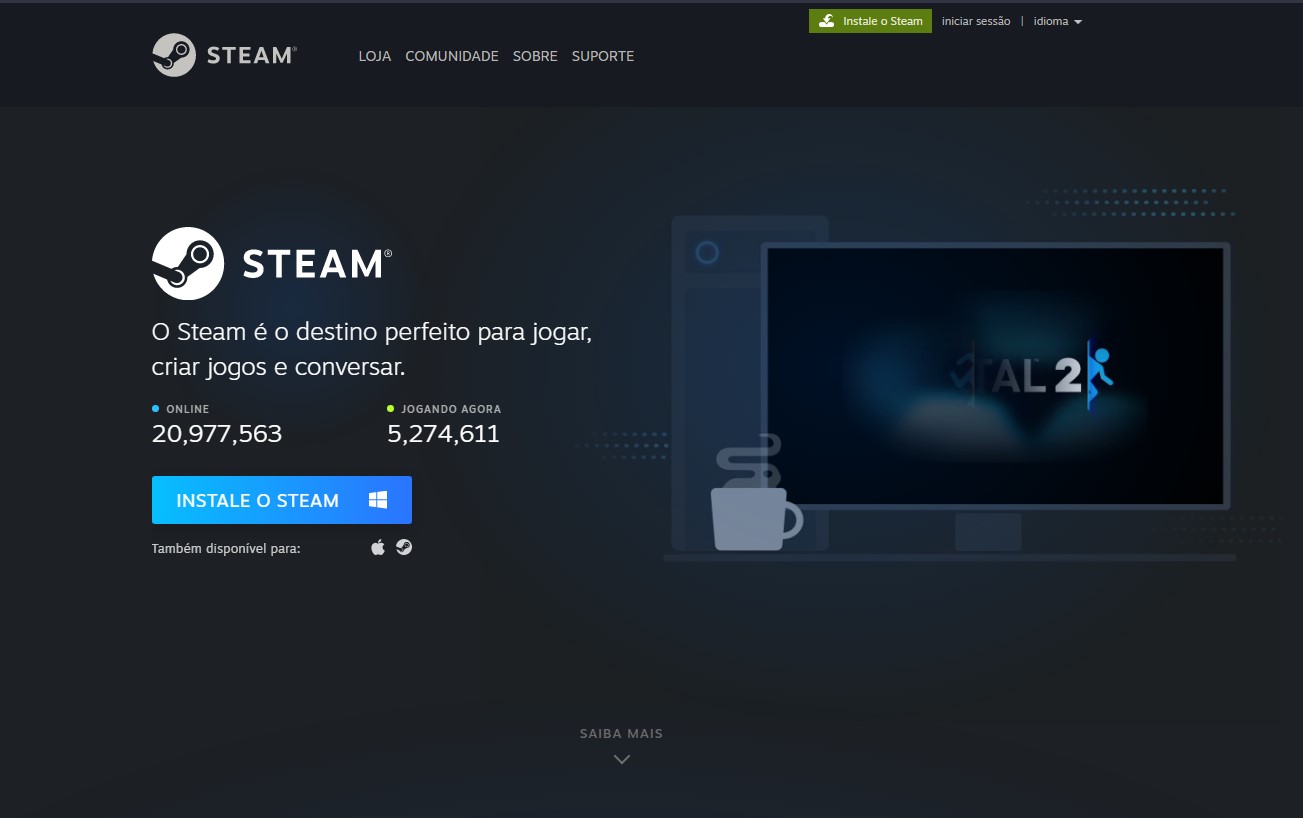The height and width of the screenshot is (818, 1303).
Task: Select the Apple macOS download icon
Action: [x=378, y=548]
